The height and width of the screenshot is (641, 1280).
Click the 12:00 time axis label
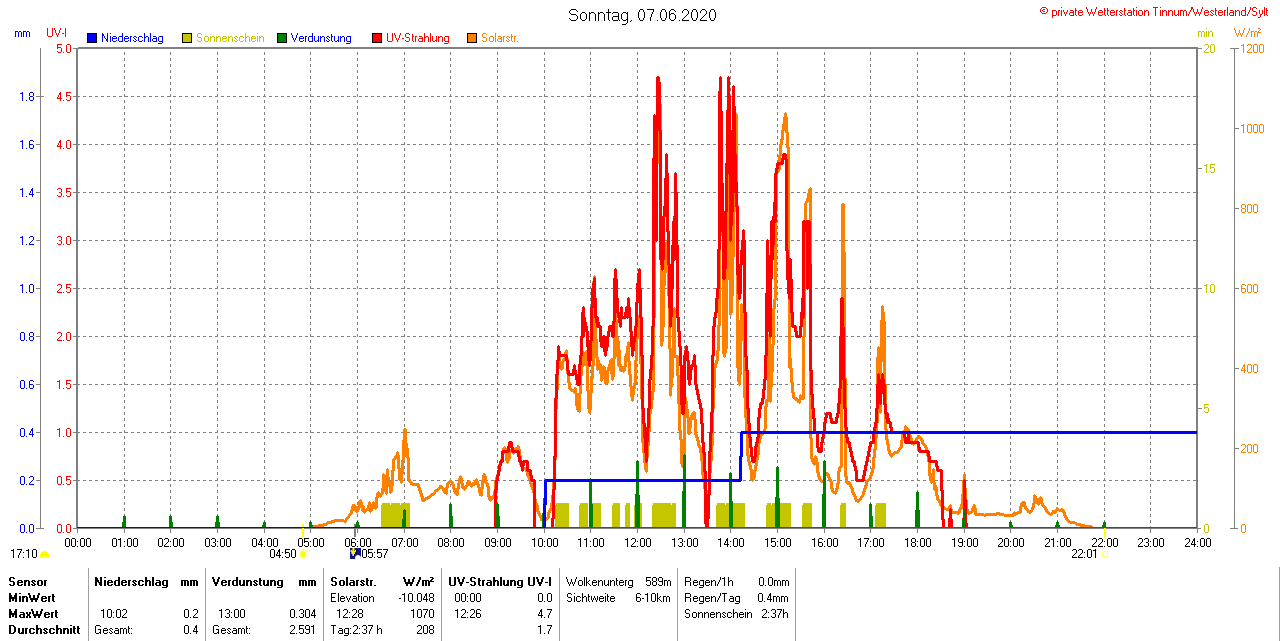click(x=638, y=543)
